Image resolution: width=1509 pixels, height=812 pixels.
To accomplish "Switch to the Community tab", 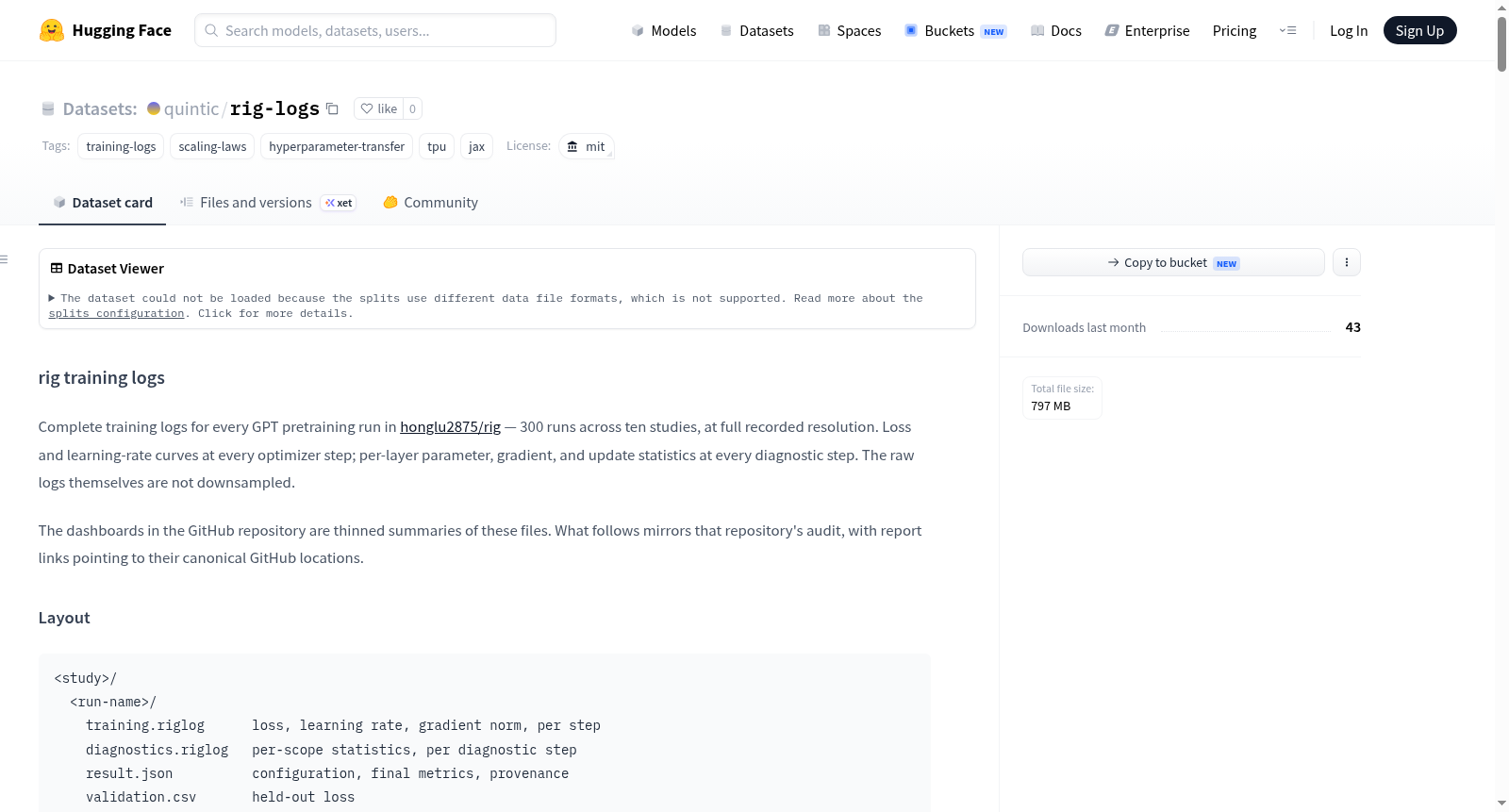I will pyautogui.click(x=431, y=203).
